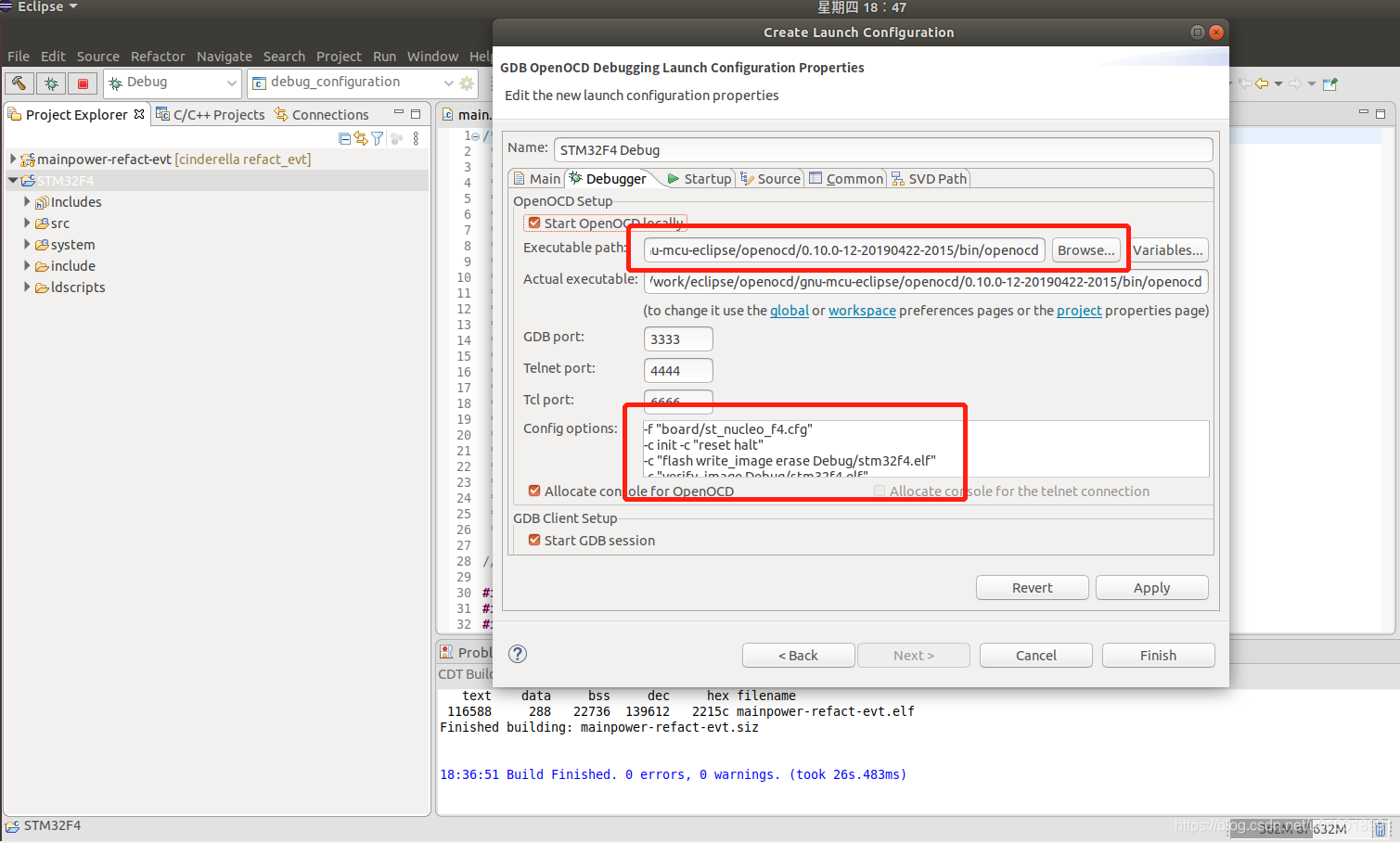Screen dimensions: 1400x843
Task: Open launch configuration gear settings icon
Action: pyautogui.click(x=467, y=83)
